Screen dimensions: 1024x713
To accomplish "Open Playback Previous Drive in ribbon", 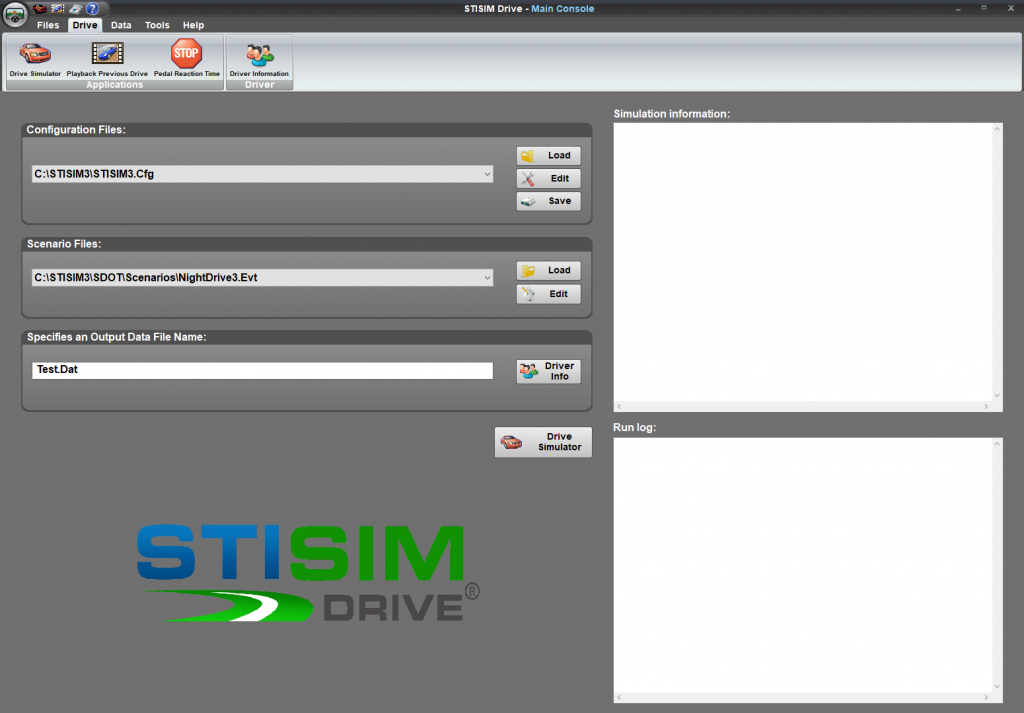I will click(x=107, y=59).
